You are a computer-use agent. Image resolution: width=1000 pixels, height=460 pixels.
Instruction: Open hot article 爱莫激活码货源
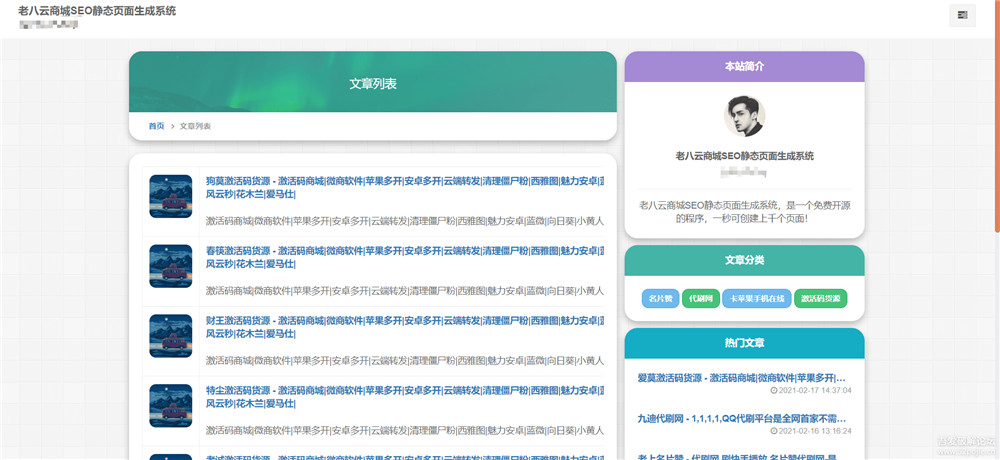coord(742,378)
